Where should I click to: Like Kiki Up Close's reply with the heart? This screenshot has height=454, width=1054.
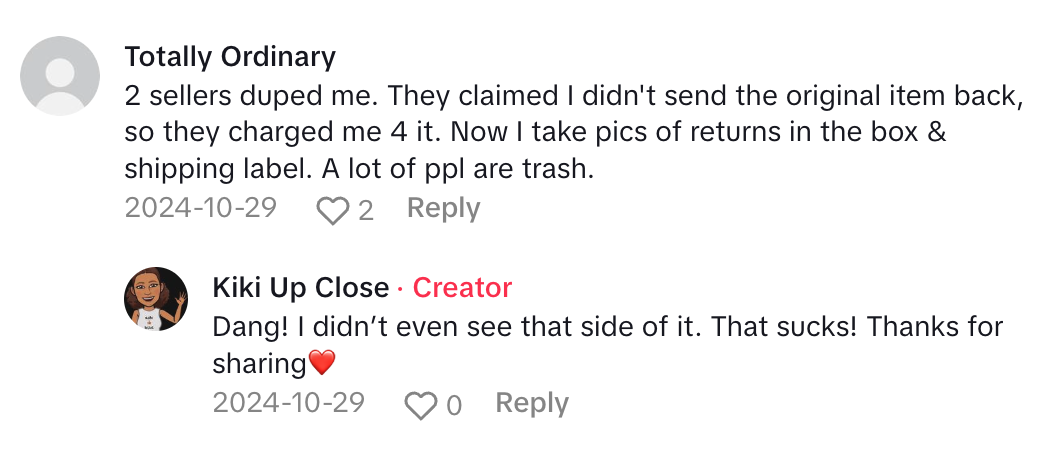pos(421,405)
